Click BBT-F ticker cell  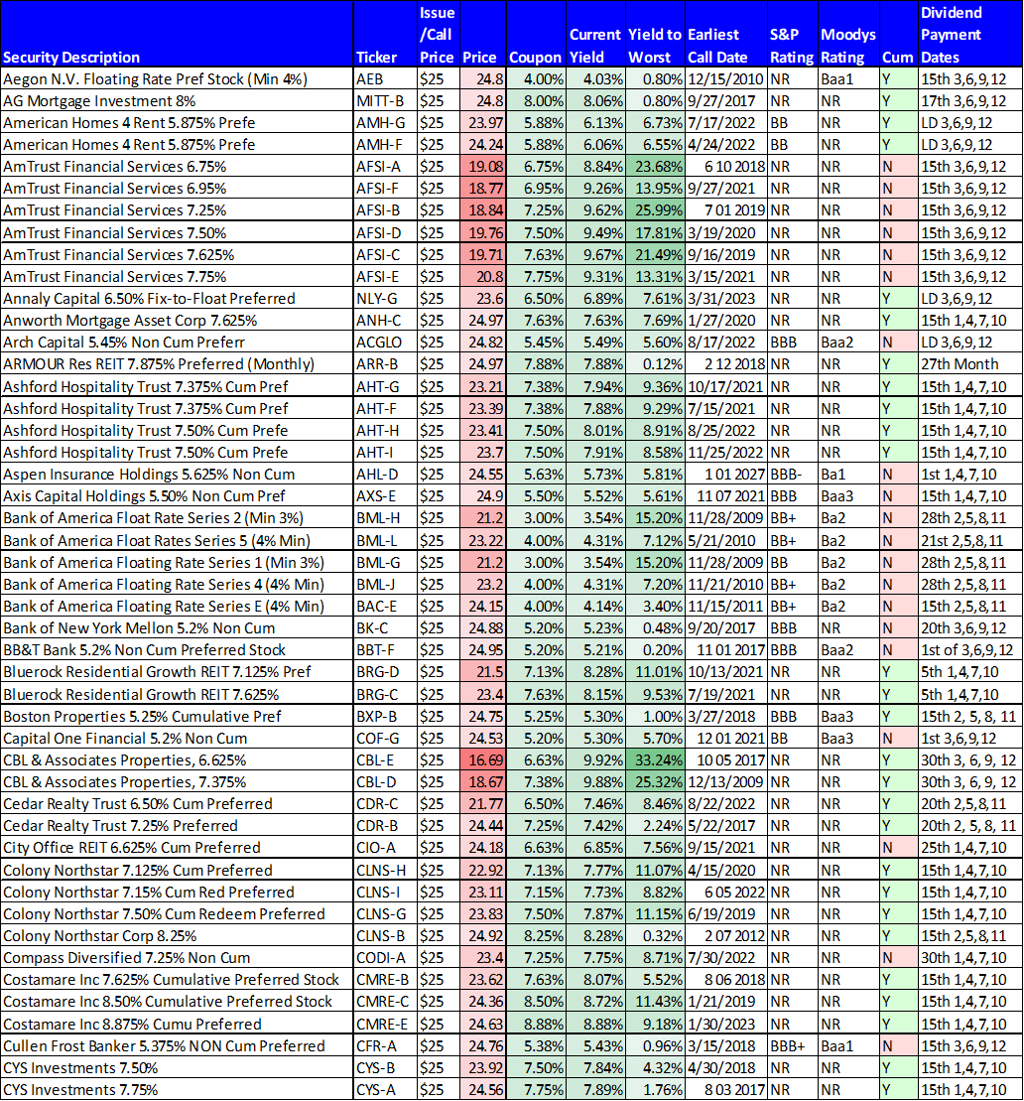coord(385,650)
